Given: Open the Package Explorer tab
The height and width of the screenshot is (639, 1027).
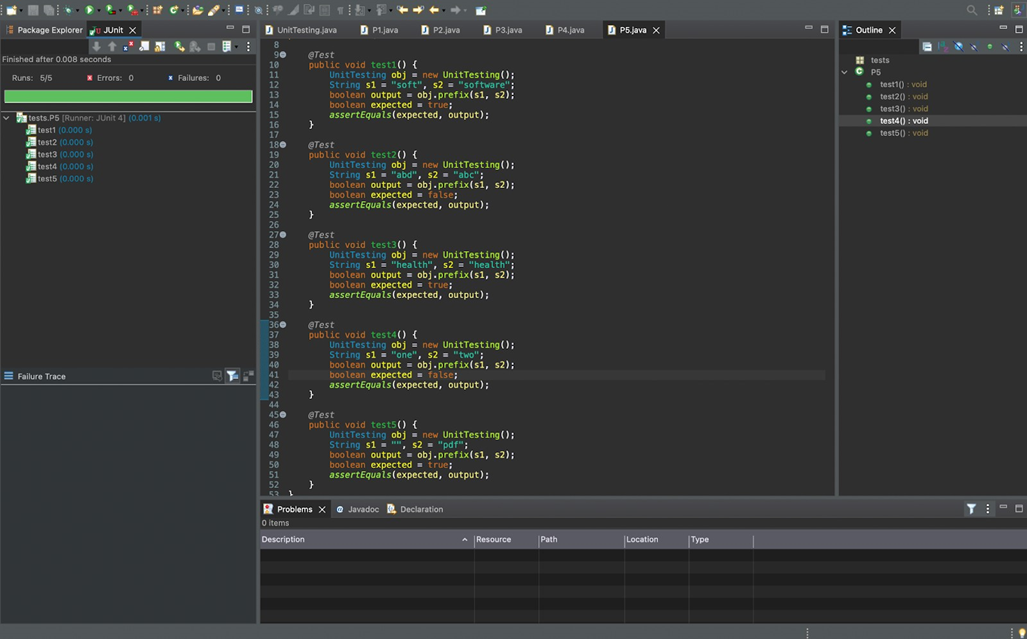Looking at the screenshot, I should [45, 30].
